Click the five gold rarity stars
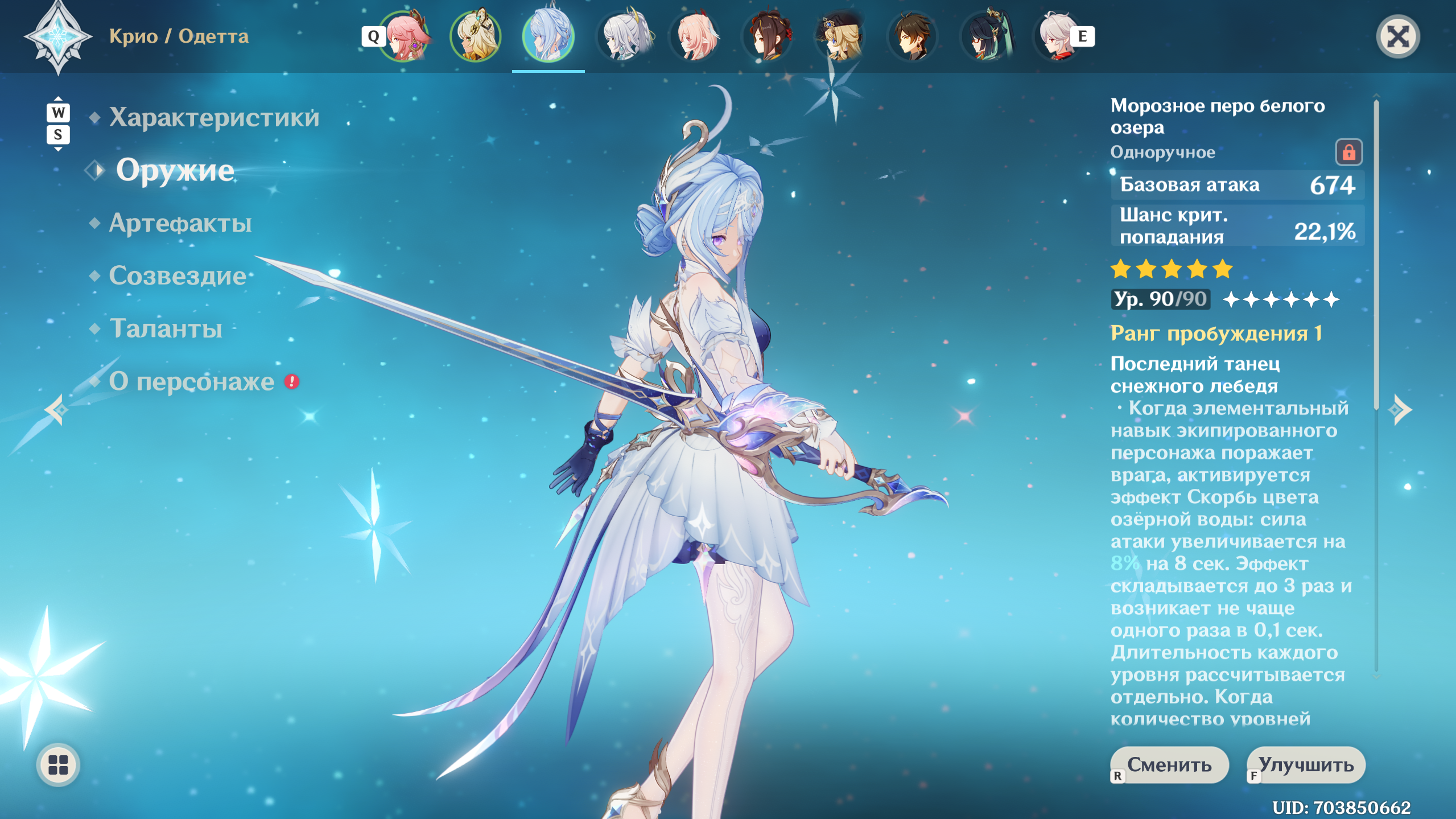 click(x=1171, y=269)
